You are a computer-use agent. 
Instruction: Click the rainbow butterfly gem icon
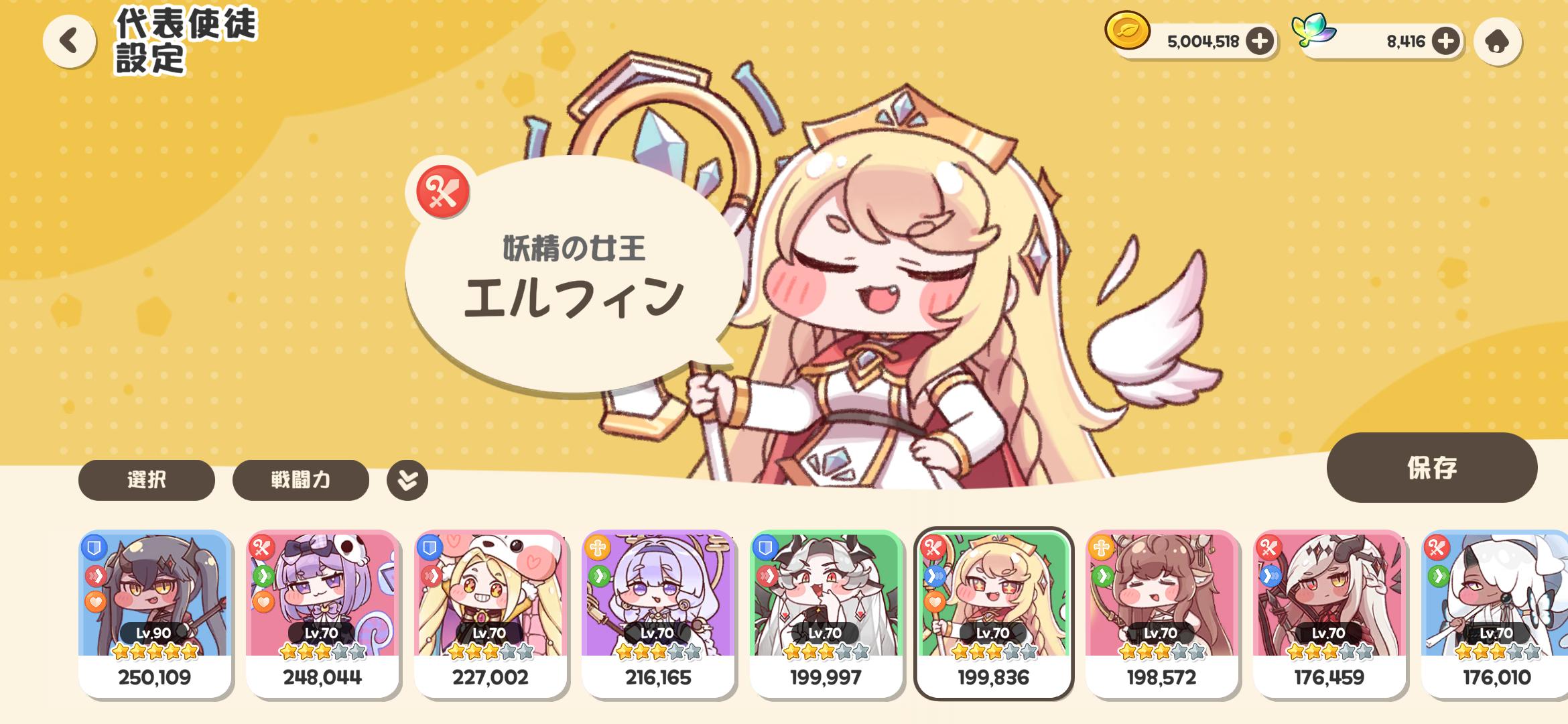pos(1313,30)
